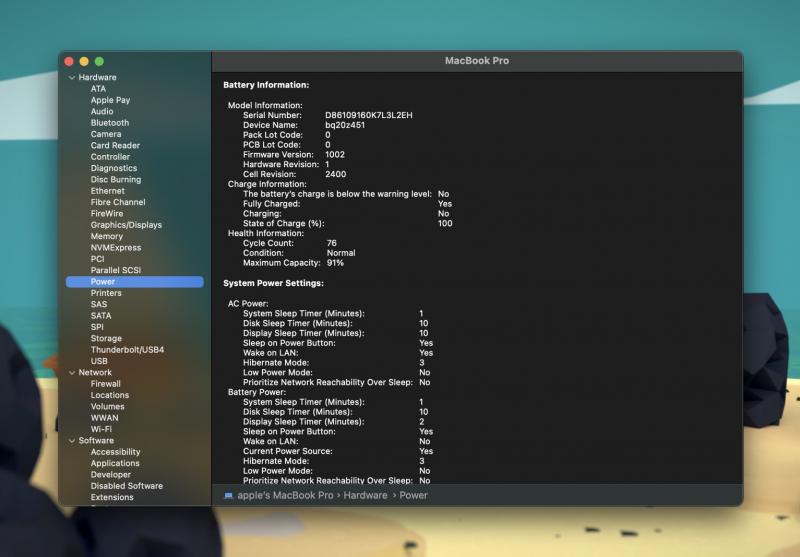Click the MacBook Pro window title
Screen dimensions: 800x557
coord(477,61)
